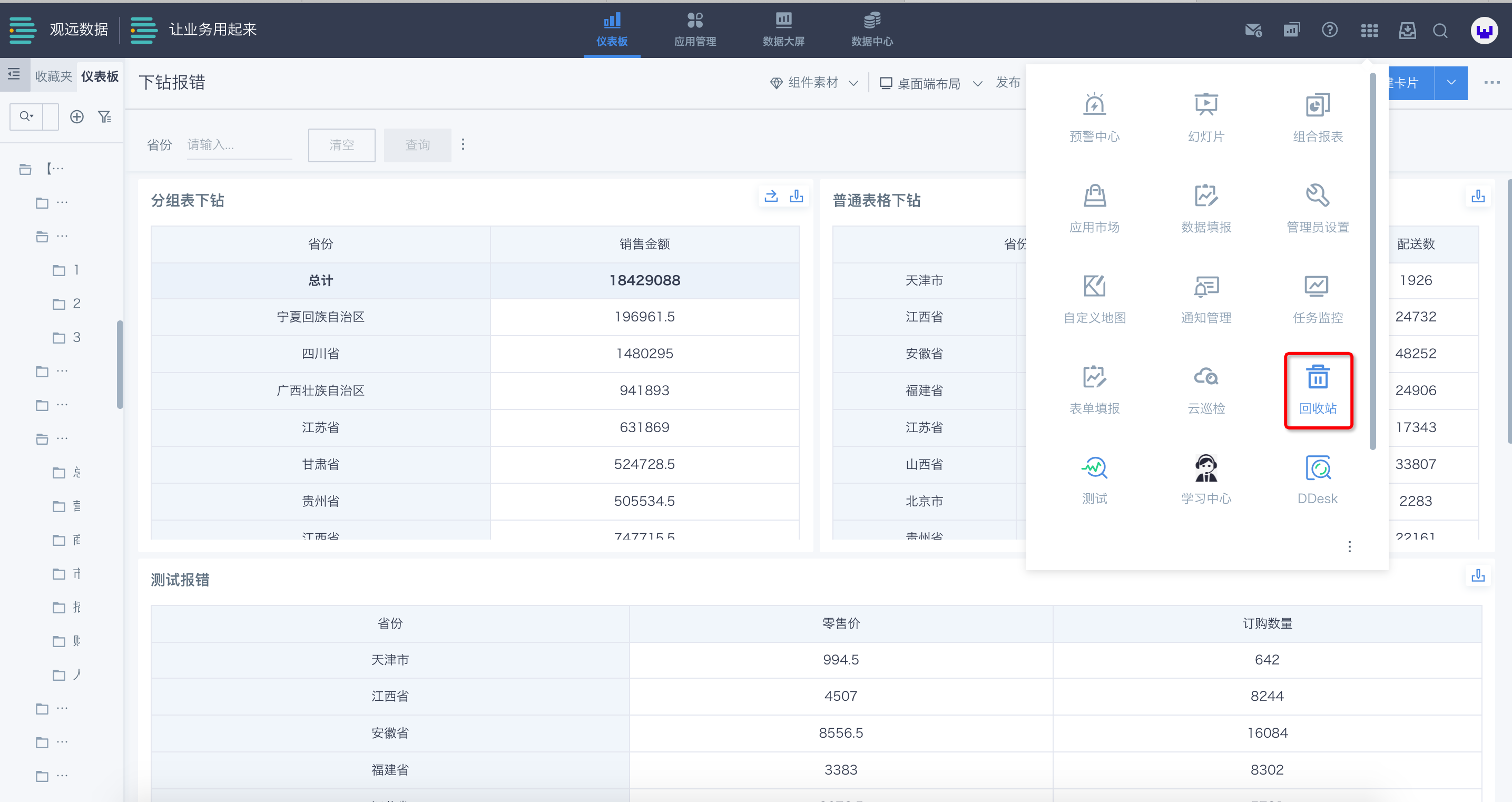The height and width of the screenshot is (802, 1512).
Task: Switch to 仪表板 top navigation
Action: [612, 30]
